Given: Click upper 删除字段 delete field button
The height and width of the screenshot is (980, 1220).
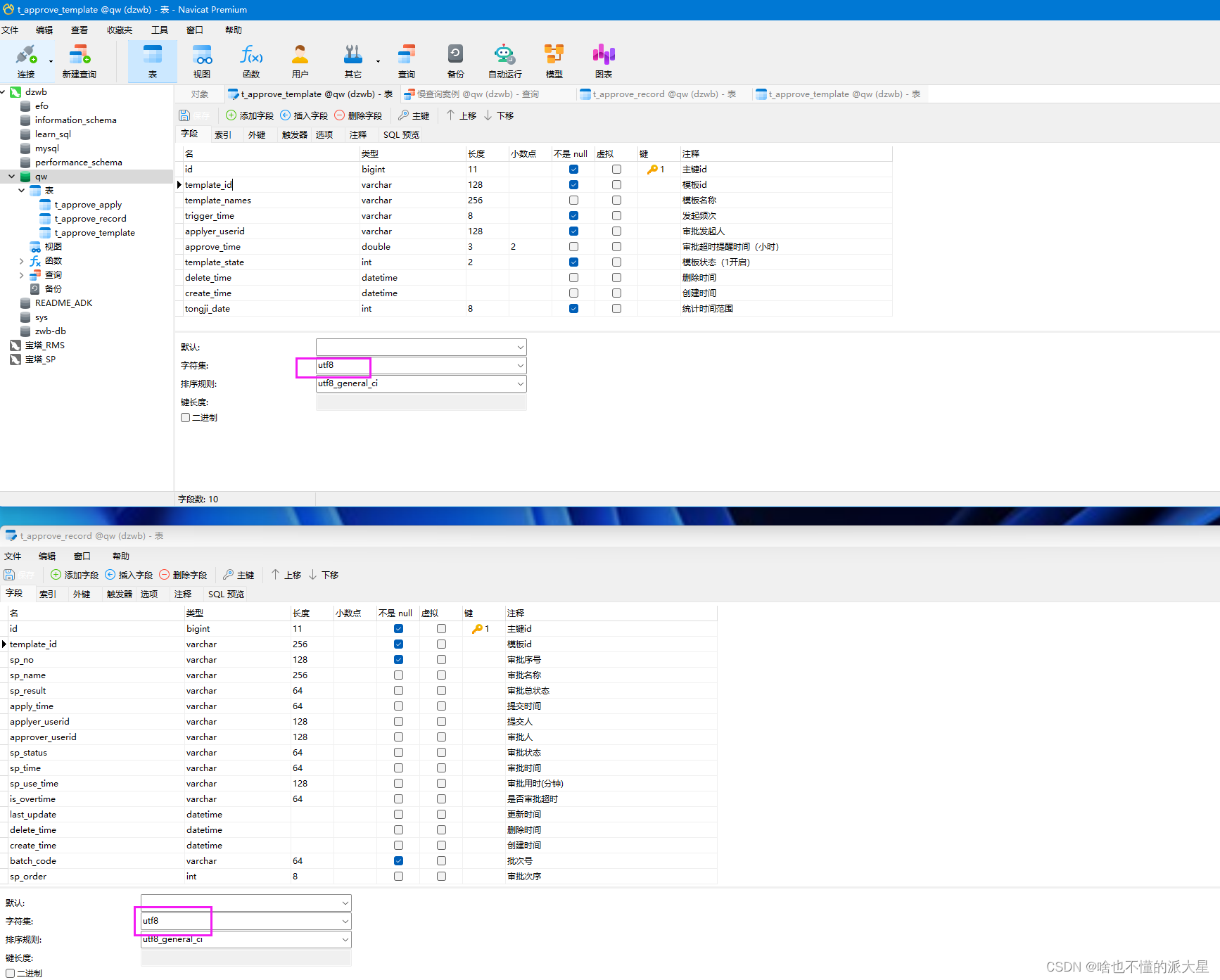Looking at the screenshot, I should coord(358,115).
